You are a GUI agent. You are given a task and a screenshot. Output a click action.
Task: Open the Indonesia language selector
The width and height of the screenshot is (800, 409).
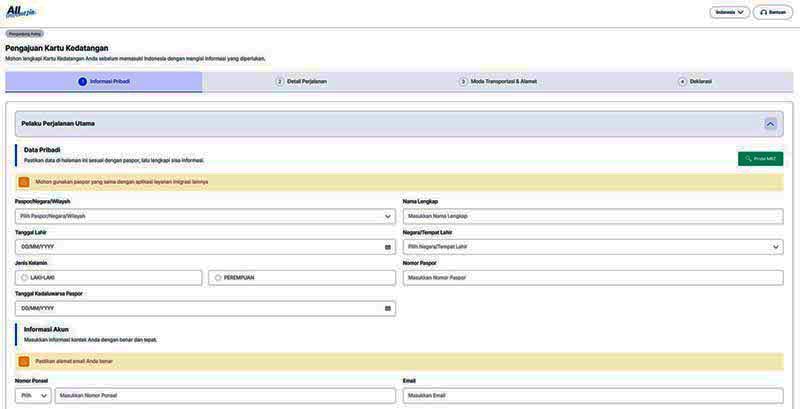point(729,12)
